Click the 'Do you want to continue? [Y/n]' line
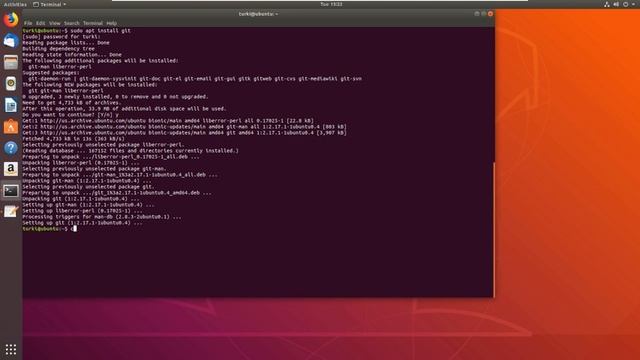 (x=71, y=115)
